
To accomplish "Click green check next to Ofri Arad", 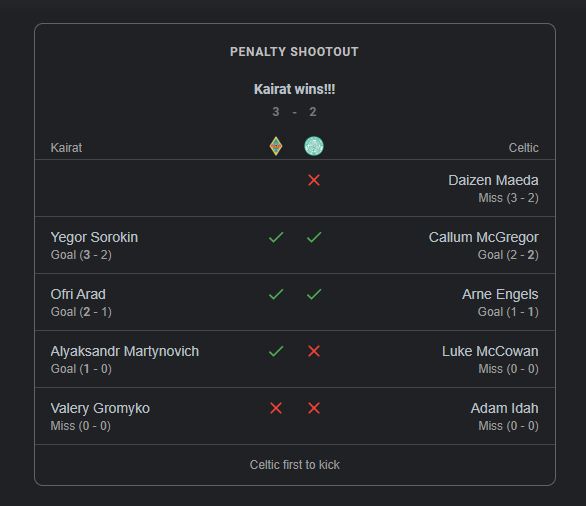I will click(276, 294).
